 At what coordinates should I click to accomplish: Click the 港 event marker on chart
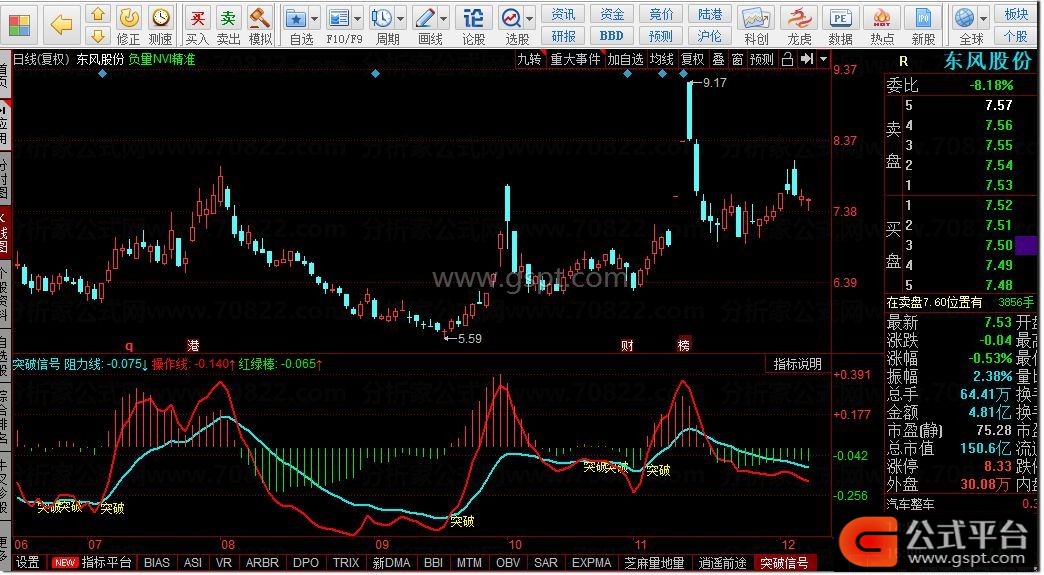tap(193, 345)
